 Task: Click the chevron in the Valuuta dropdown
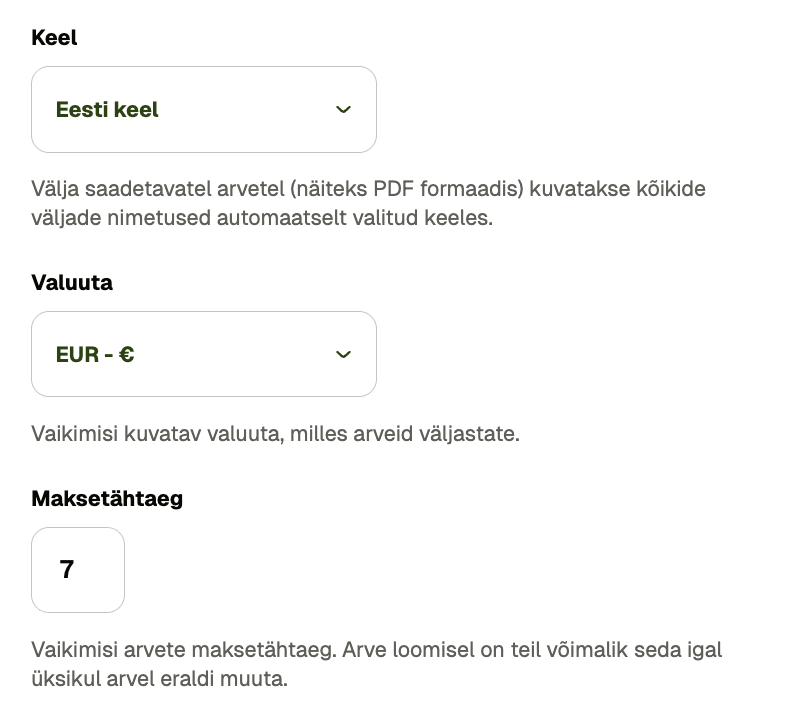coord(343,354)
